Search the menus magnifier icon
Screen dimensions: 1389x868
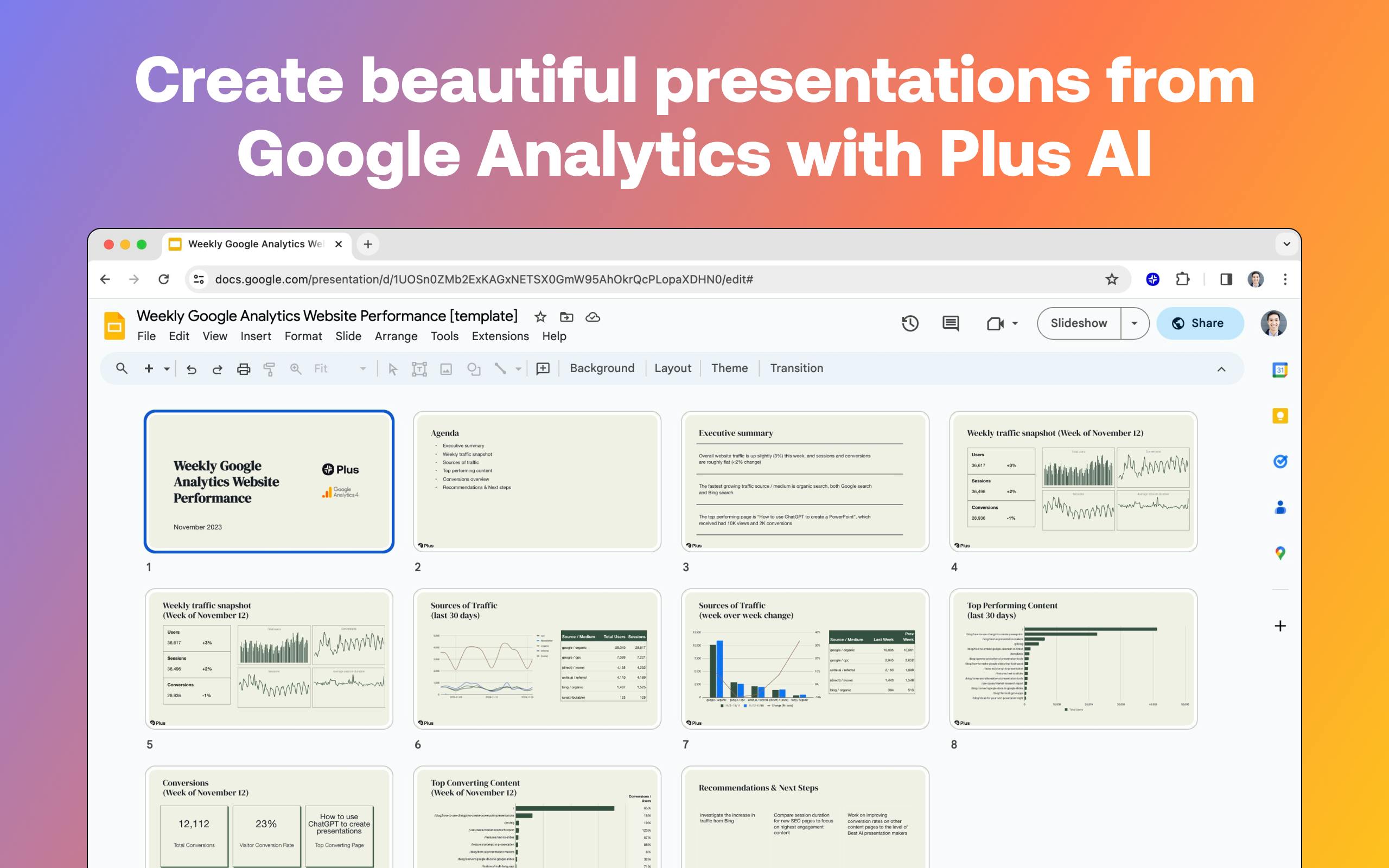pyautogui.click(x=122, y=368)
